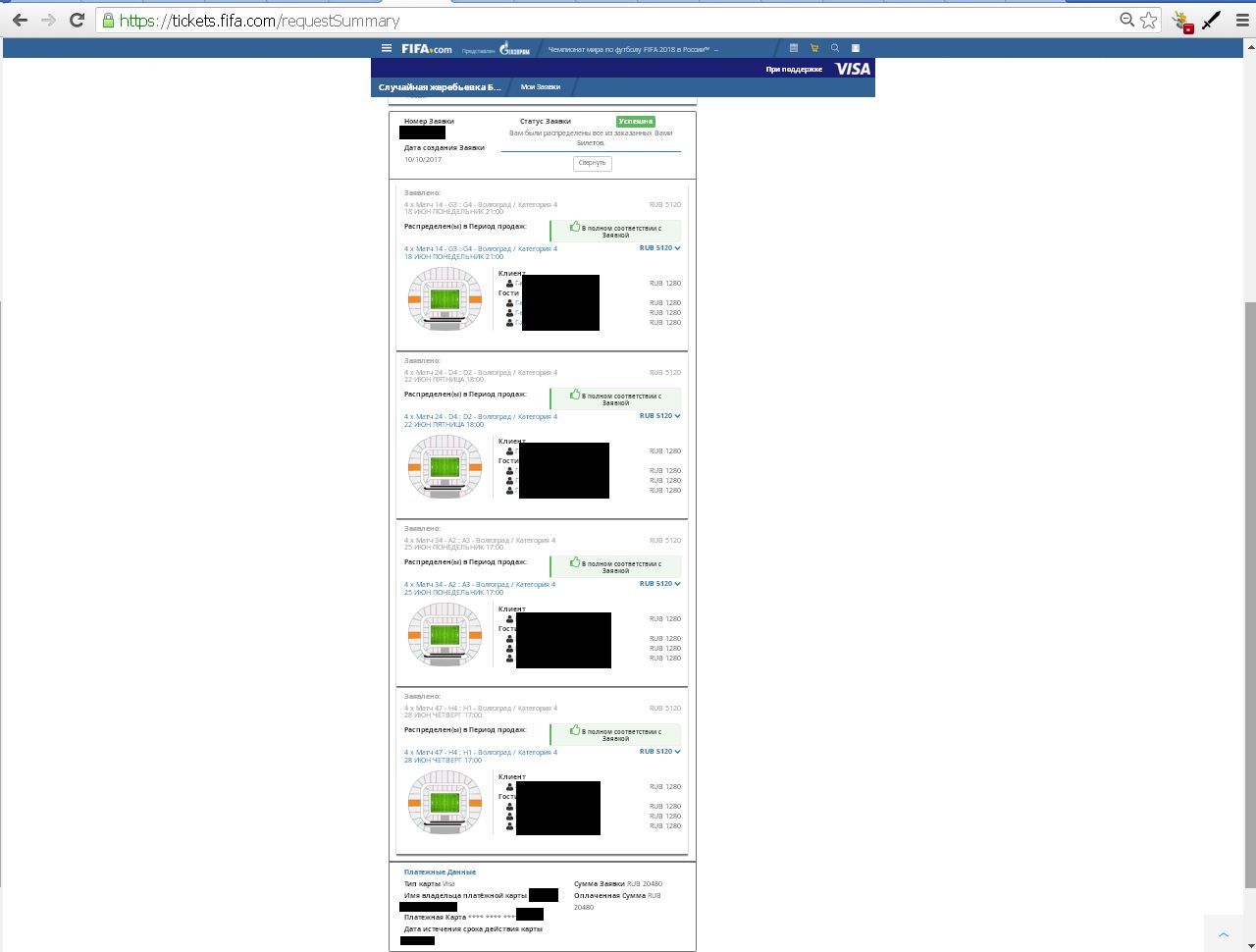Screen dimensions: 1256x952
Task: Click the Оплаченная Сумма label
Action: 609,896
